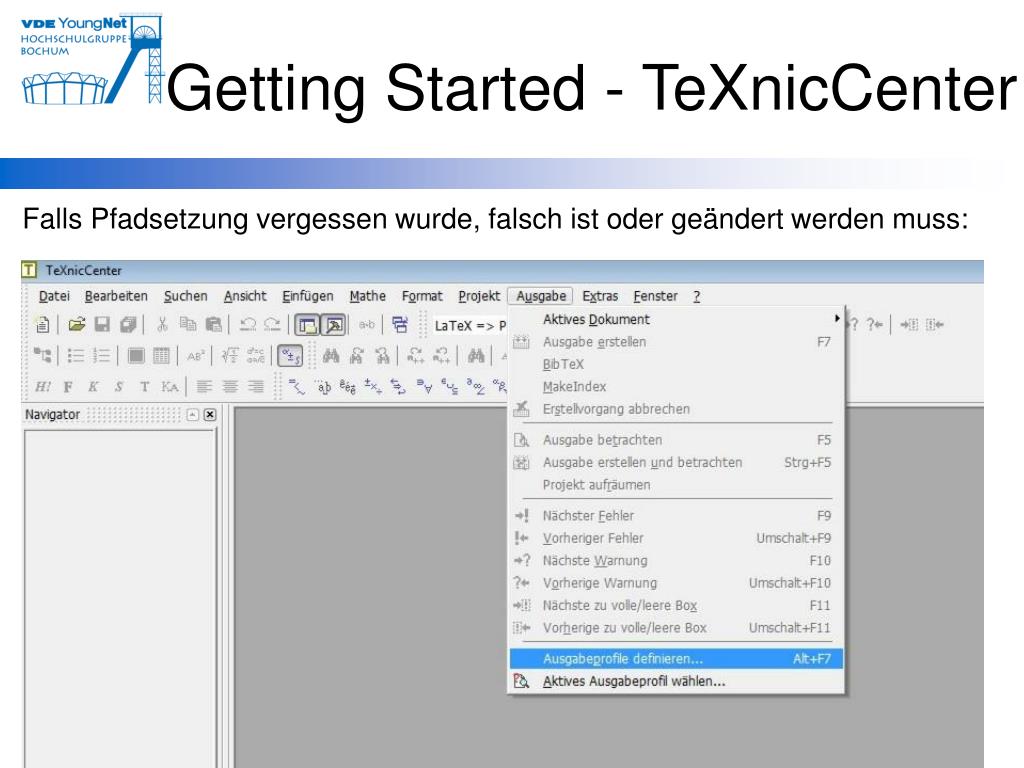Click the Navigator panel pin button
Image resolution: width=1024 pixels, height=768 pixels.
click(193, 415)
